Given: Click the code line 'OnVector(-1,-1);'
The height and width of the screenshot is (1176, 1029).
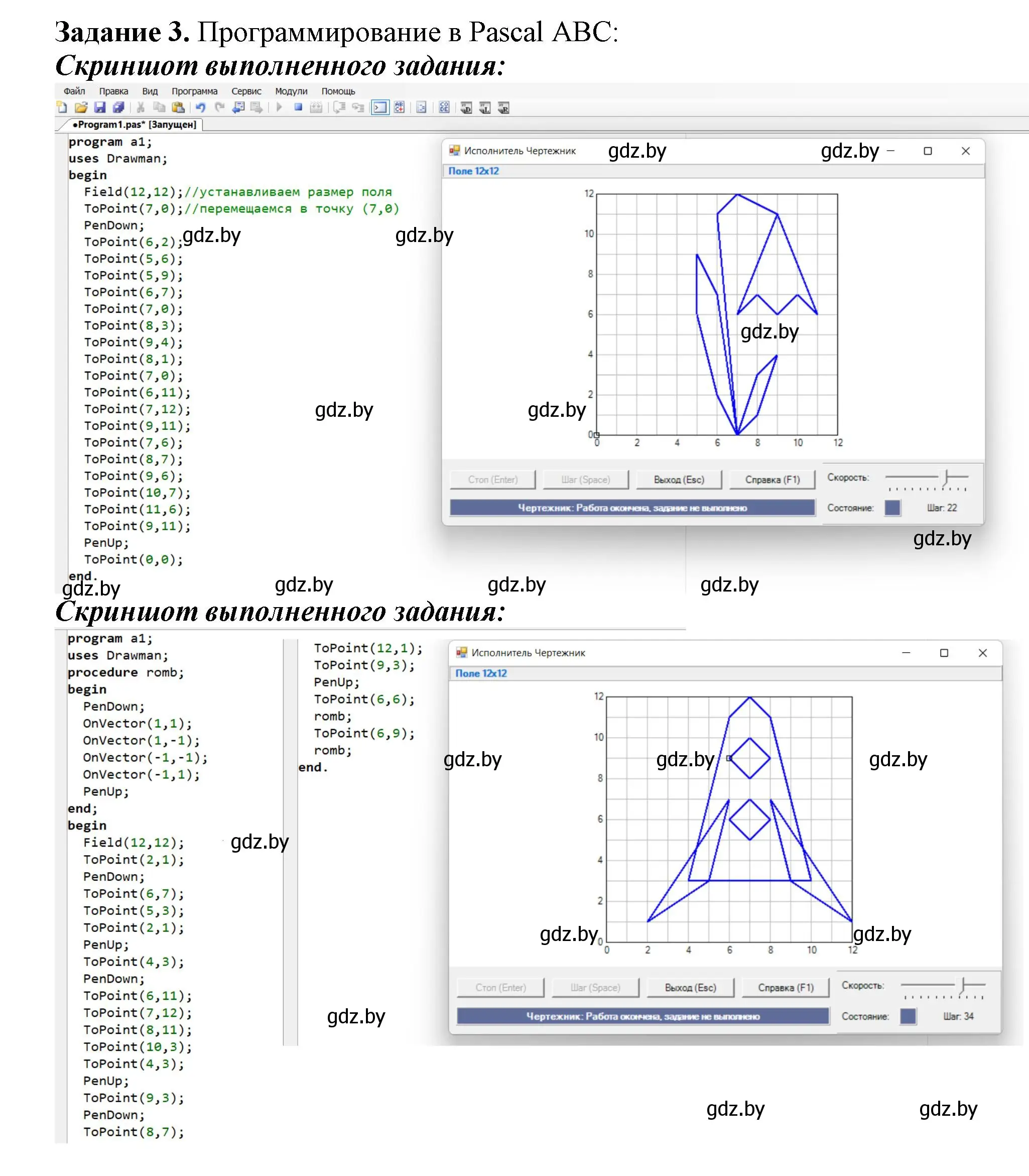Looking at the screenshot, I should (145, 757).
